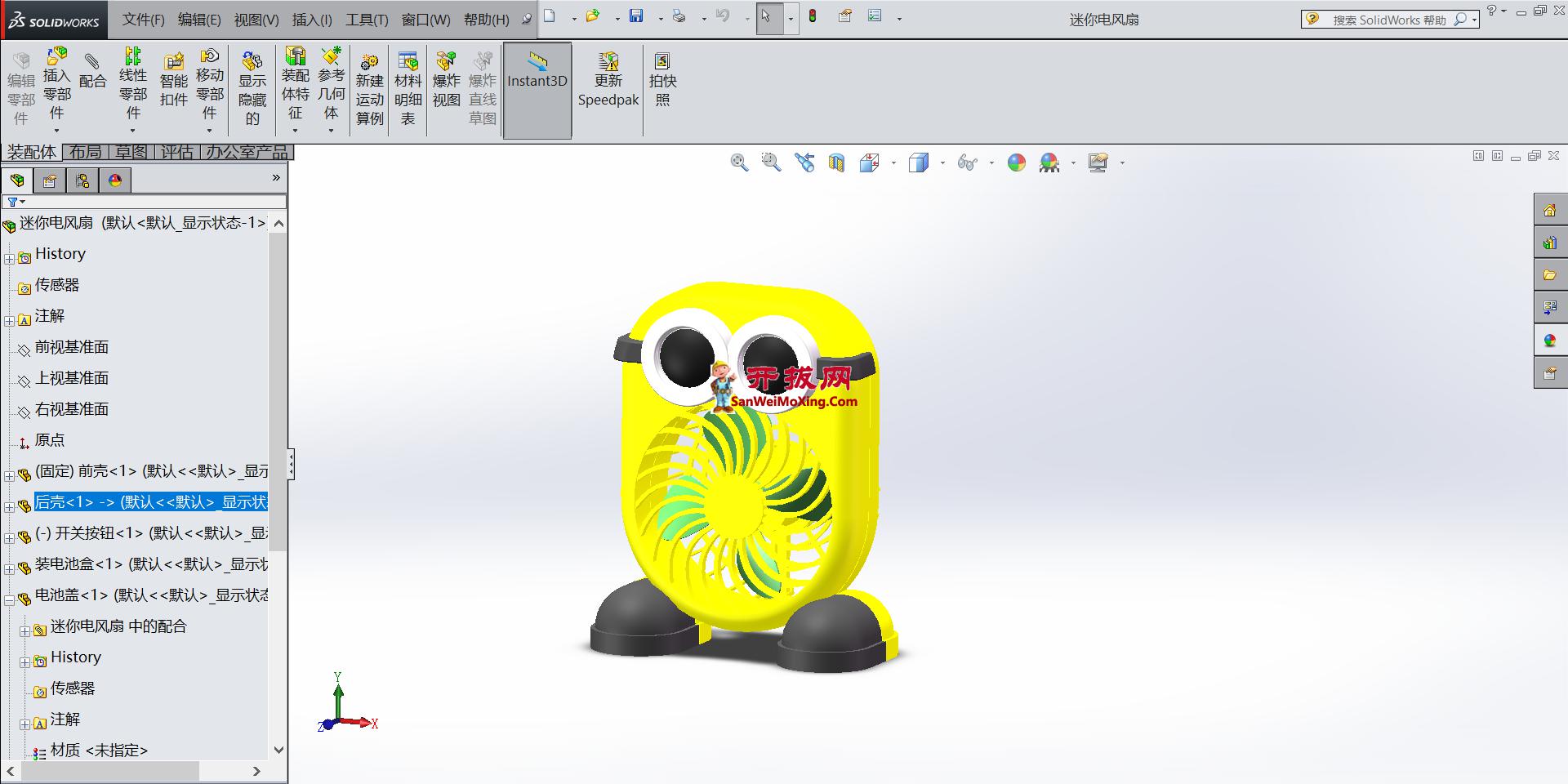This screenshot has width=1568, height=784.
Task: Click the Previous View icon
Action: pos(804,163)
